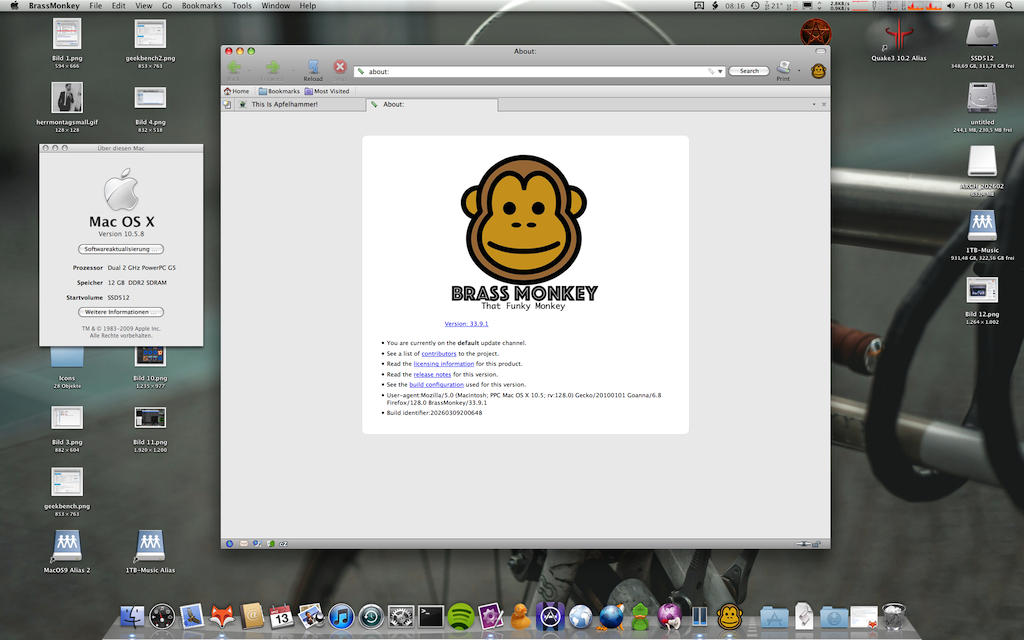Open the Most Visited bookmarks folder
The height and width of the screenshot is (640, 1024).
(327, 91)
